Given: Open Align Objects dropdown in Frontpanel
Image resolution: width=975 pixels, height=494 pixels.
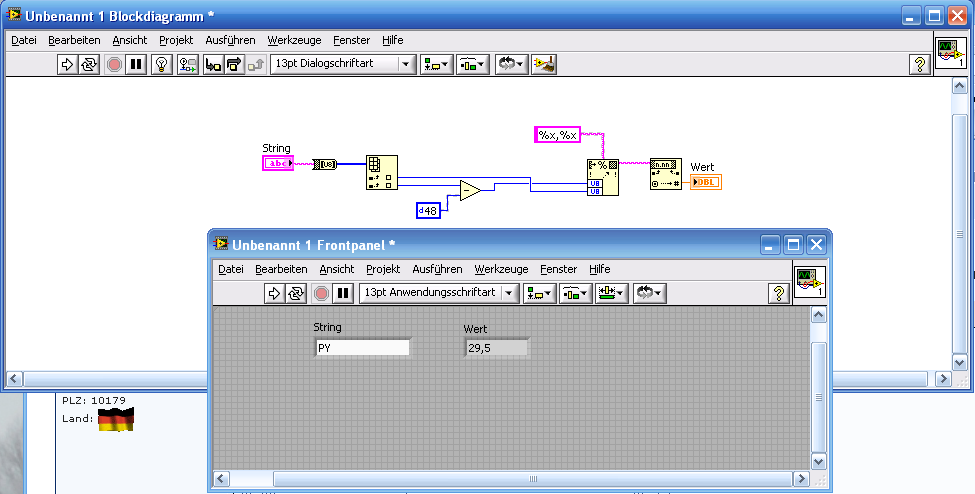Looking at the screenshot, I should [x=539, y=293].
